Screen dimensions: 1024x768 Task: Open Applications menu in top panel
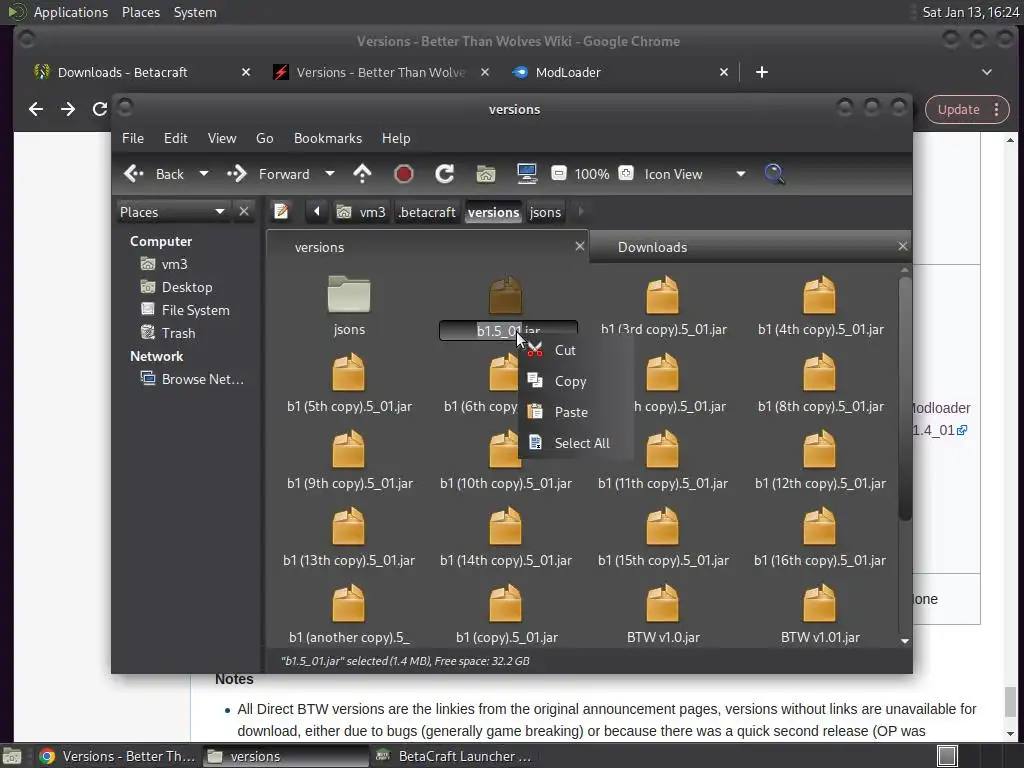pyautogui.click(x=71, y=12)
